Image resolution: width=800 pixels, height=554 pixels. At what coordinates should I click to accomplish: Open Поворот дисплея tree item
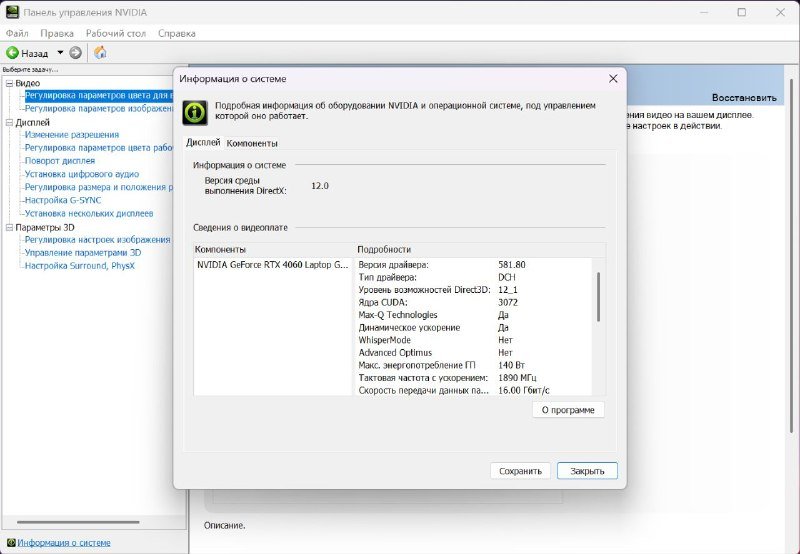[60, 161]
